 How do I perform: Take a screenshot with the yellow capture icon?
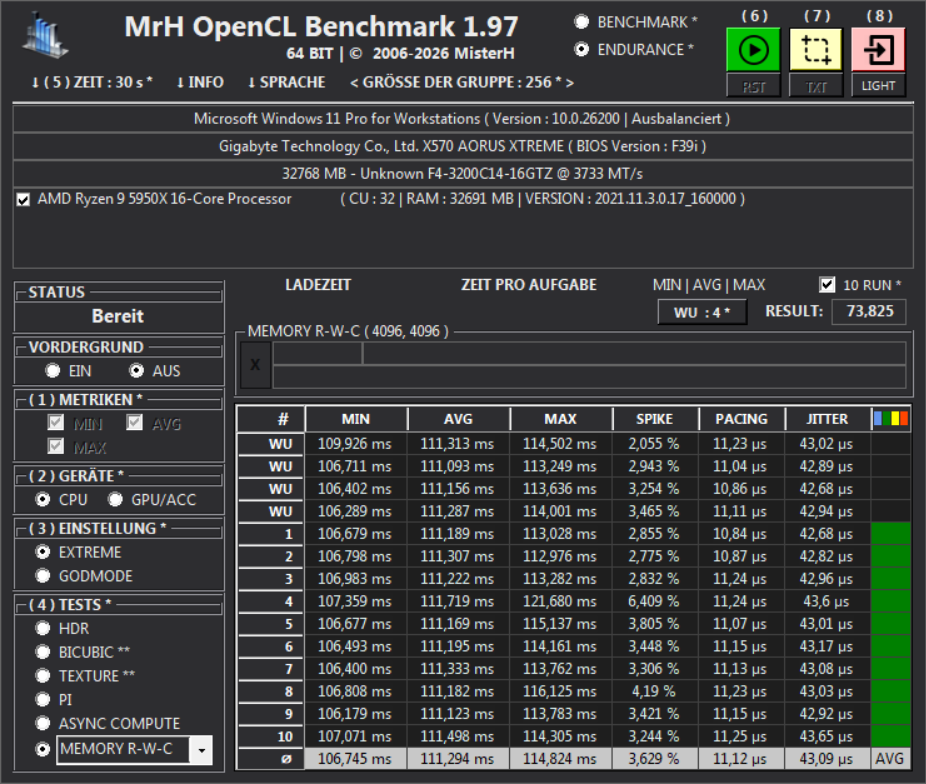[x=816, y=50]
